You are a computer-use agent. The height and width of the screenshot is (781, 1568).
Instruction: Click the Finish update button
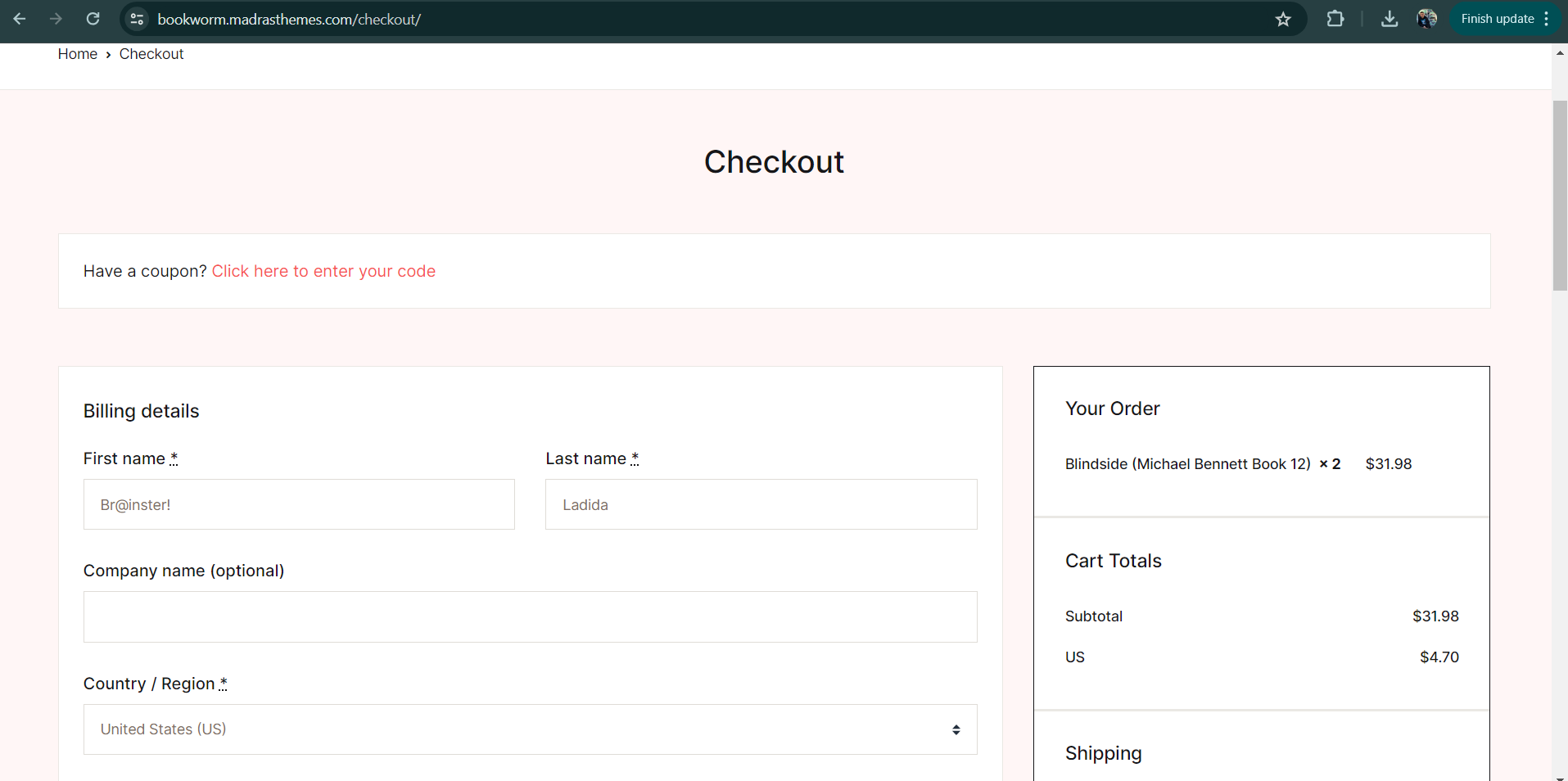[1497, 19]
